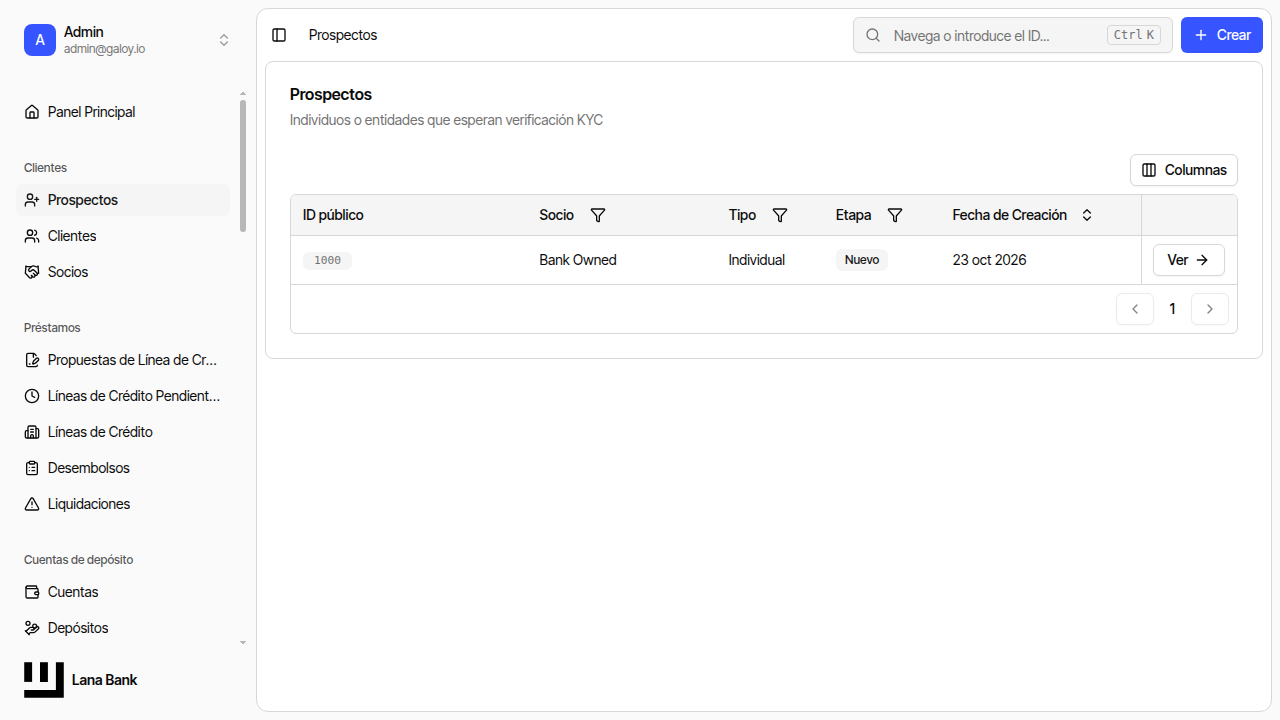Click the ID público column header

click(333, 215)
